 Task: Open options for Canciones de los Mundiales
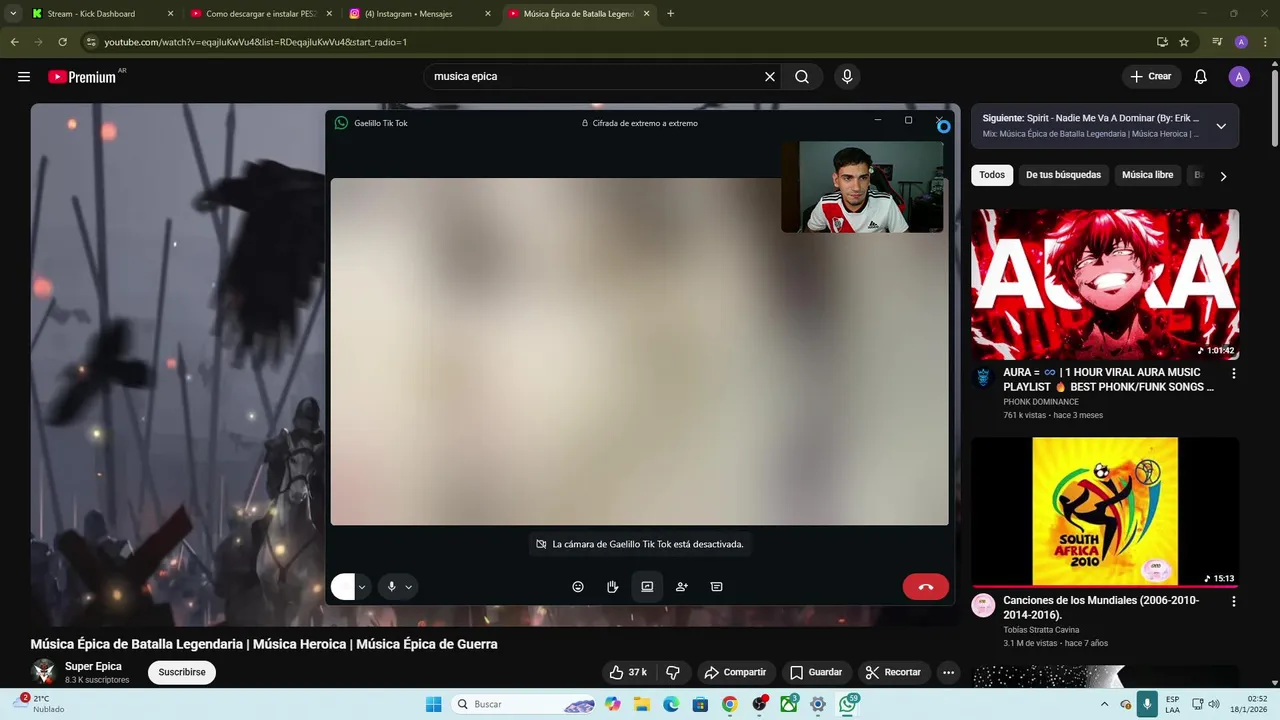point(1233,602)
